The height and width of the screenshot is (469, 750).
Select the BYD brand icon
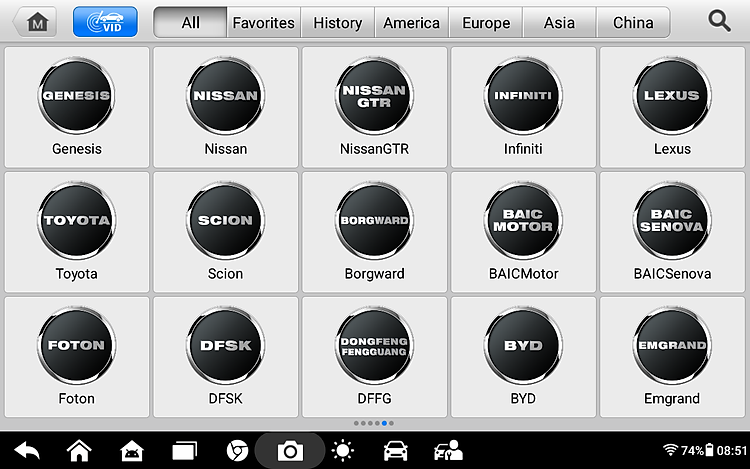[x=523, y=345]
